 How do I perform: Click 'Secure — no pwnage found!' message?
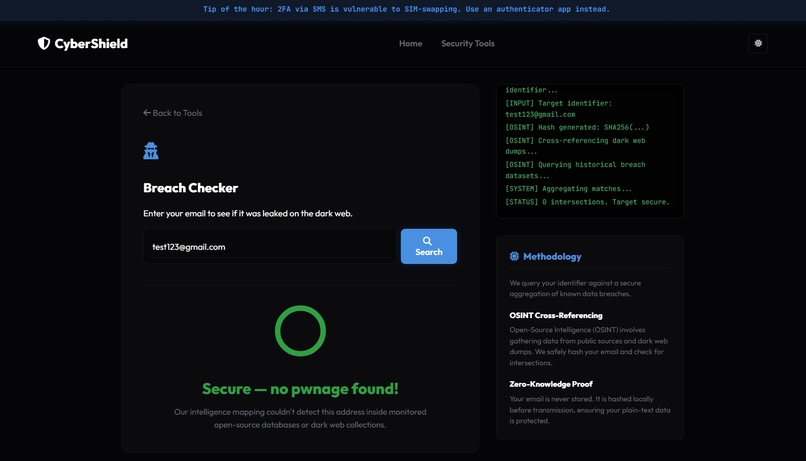pos(300,389)
